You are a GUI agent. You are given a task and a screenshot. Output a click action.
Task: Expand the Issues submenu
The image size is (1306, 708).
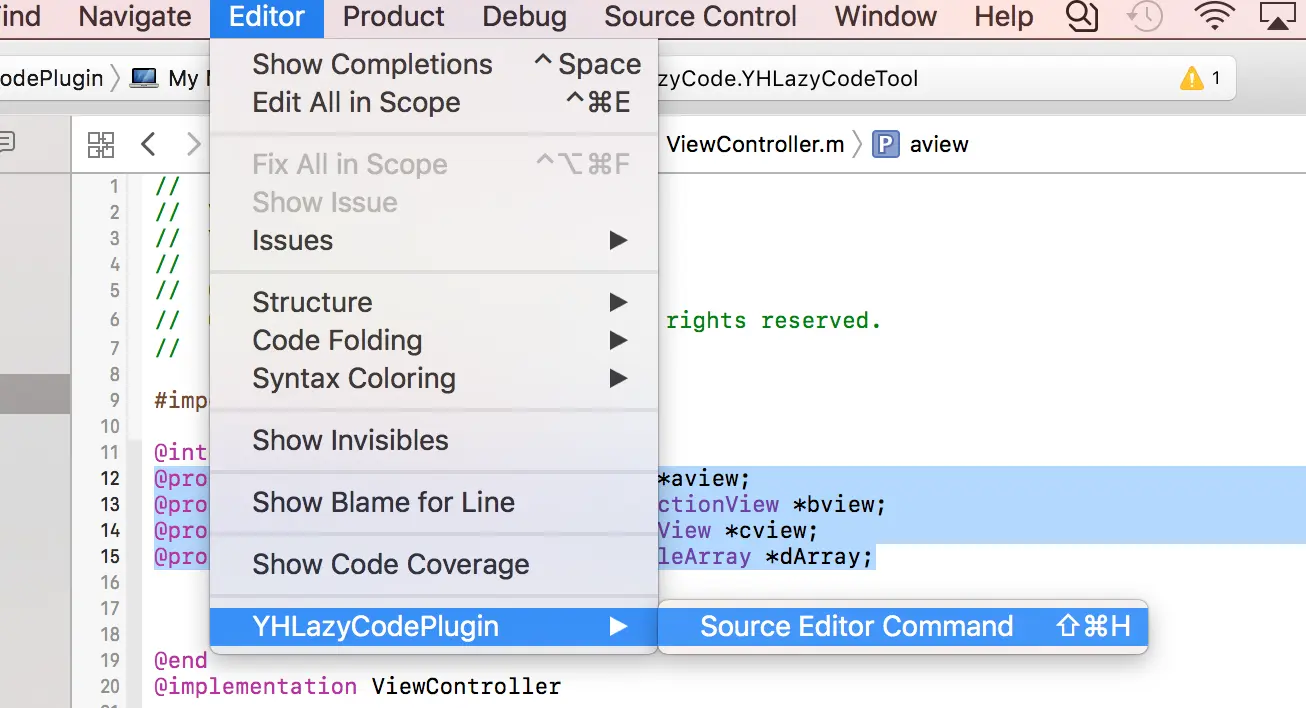[434, 240]
